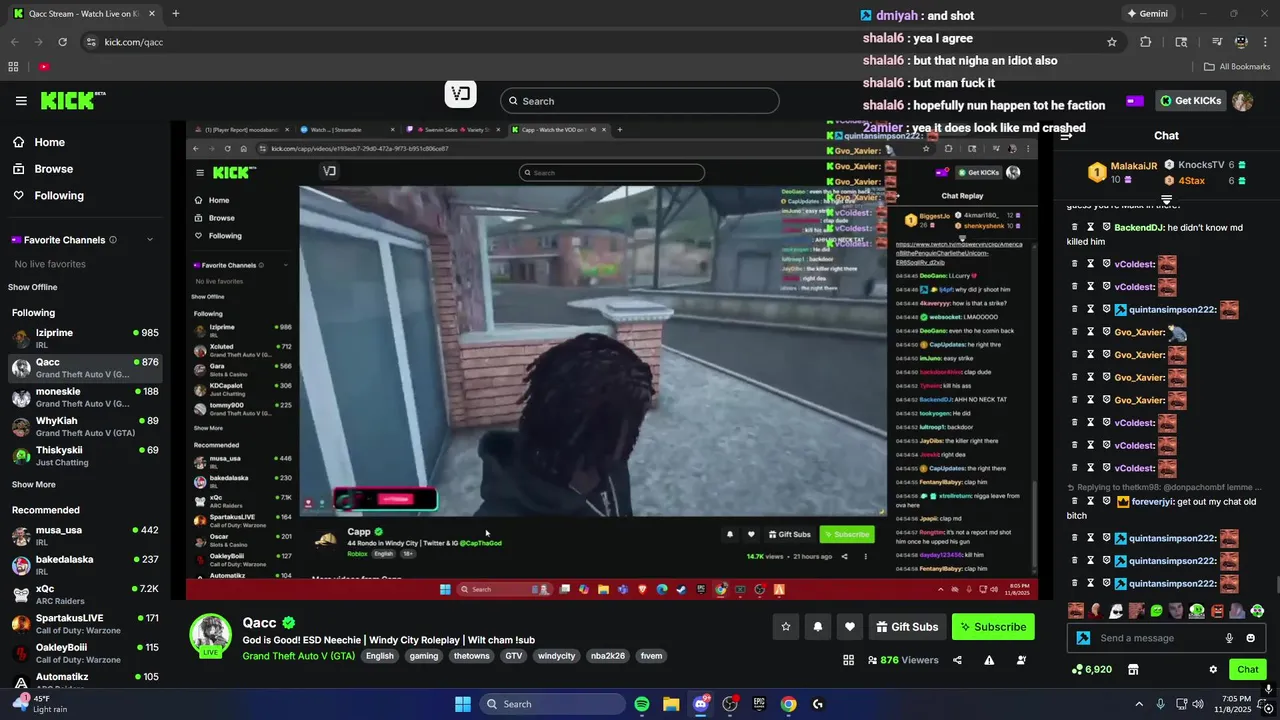
Task: Open moneskie channel in the Following list
Action: coord(84,397)
